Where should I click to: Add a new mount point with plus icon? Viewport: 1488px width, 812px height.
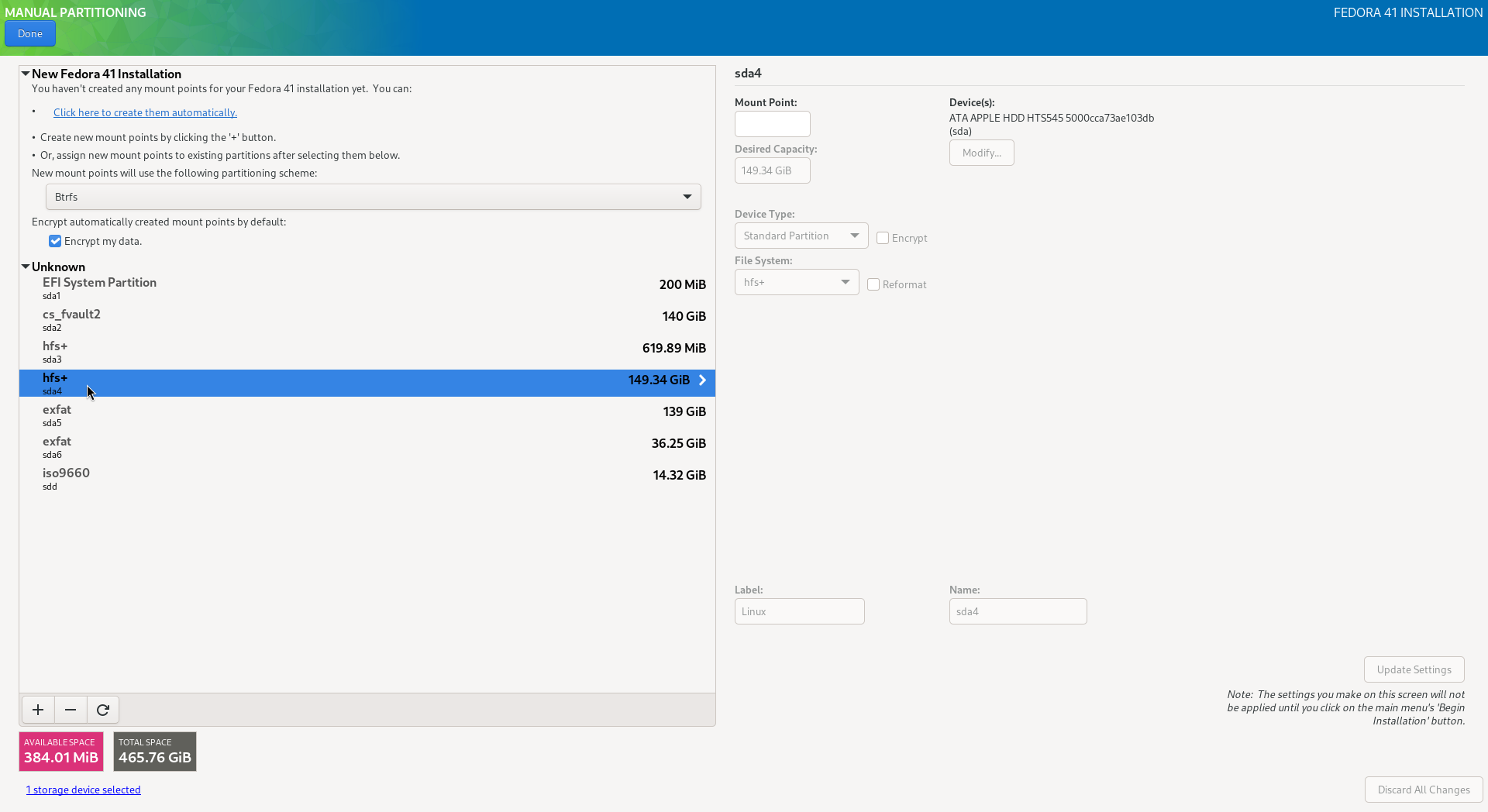[x=38, y=710]
